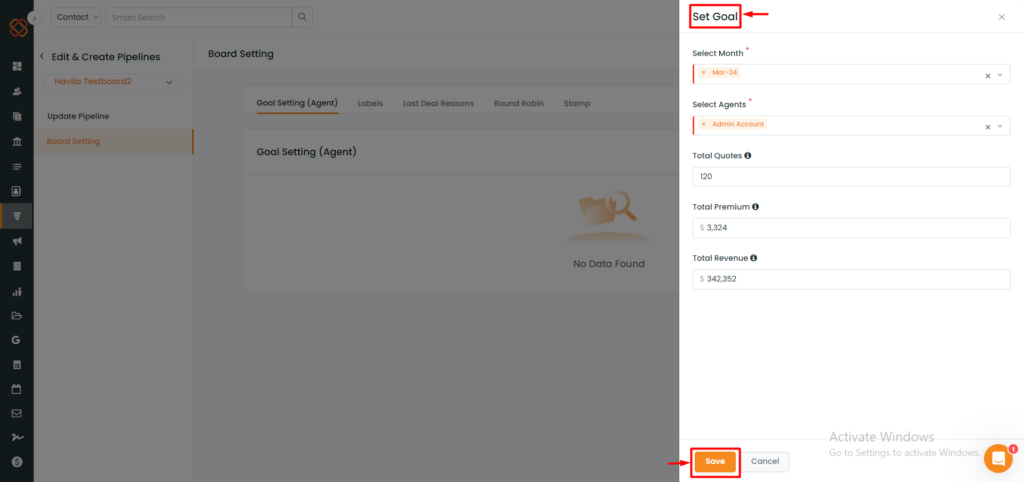The height and width of the screenshot is (482, 1024).
Task: Expand the sidebar with the round arrow toggle
Action: [x=35, y=18]
